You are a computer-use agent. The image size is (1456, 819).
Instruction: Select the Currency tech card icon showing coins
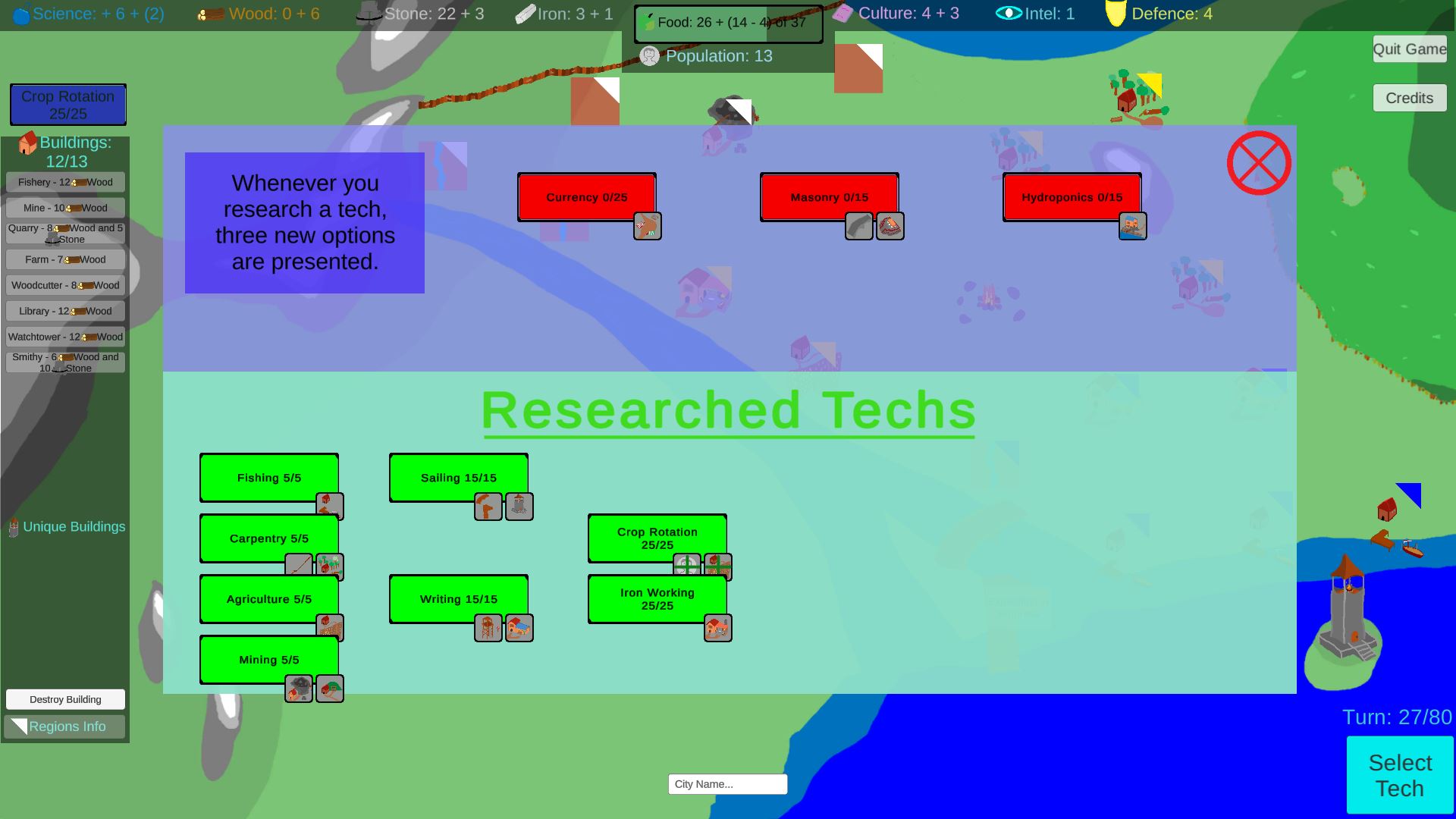point(647,226)
